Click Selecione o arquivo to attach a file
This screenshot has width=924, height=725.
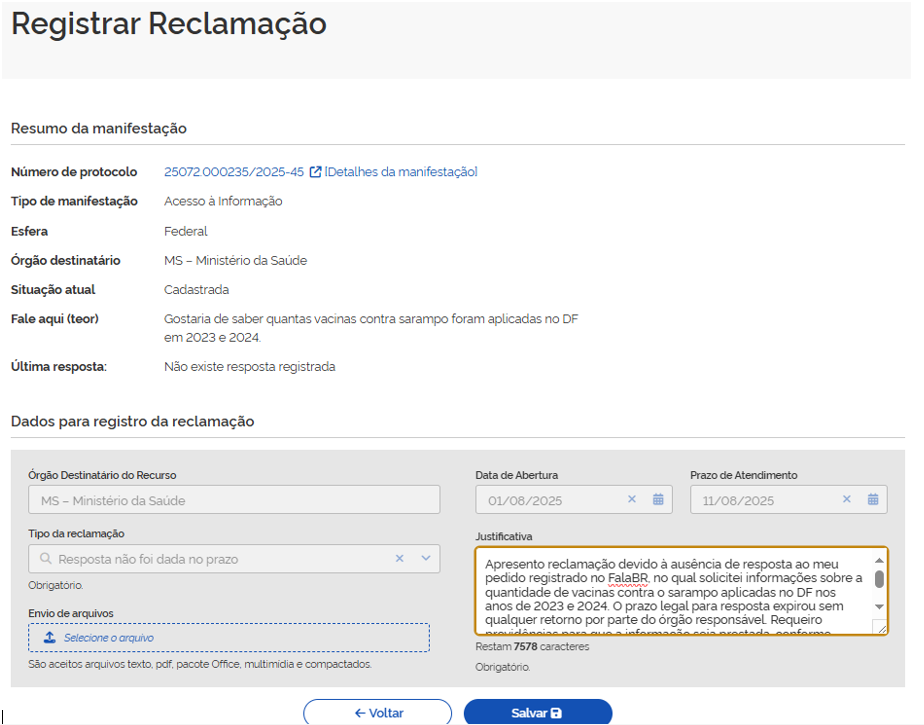(109, 638)
